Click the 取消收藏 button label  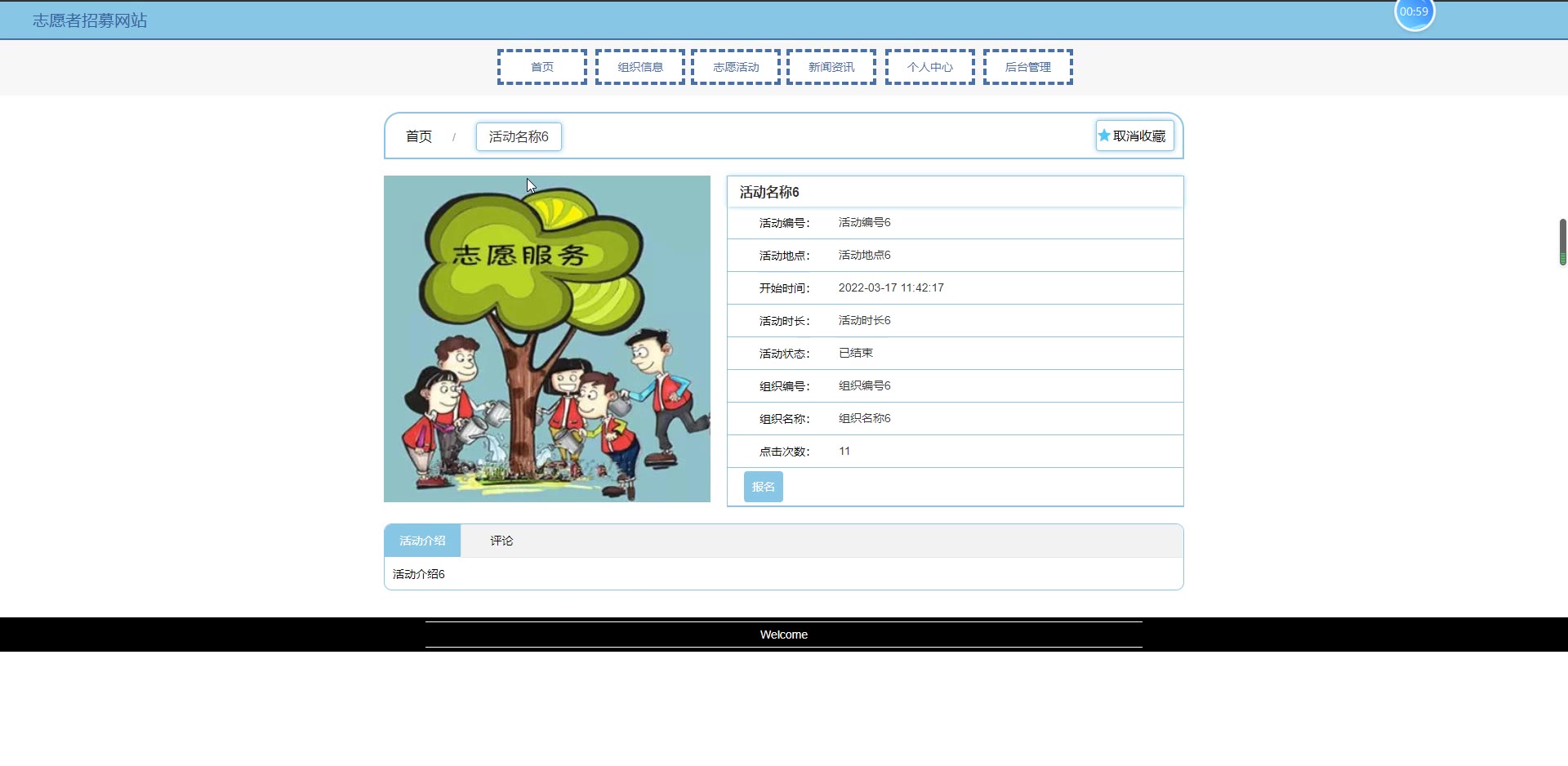pos(1139,136)
